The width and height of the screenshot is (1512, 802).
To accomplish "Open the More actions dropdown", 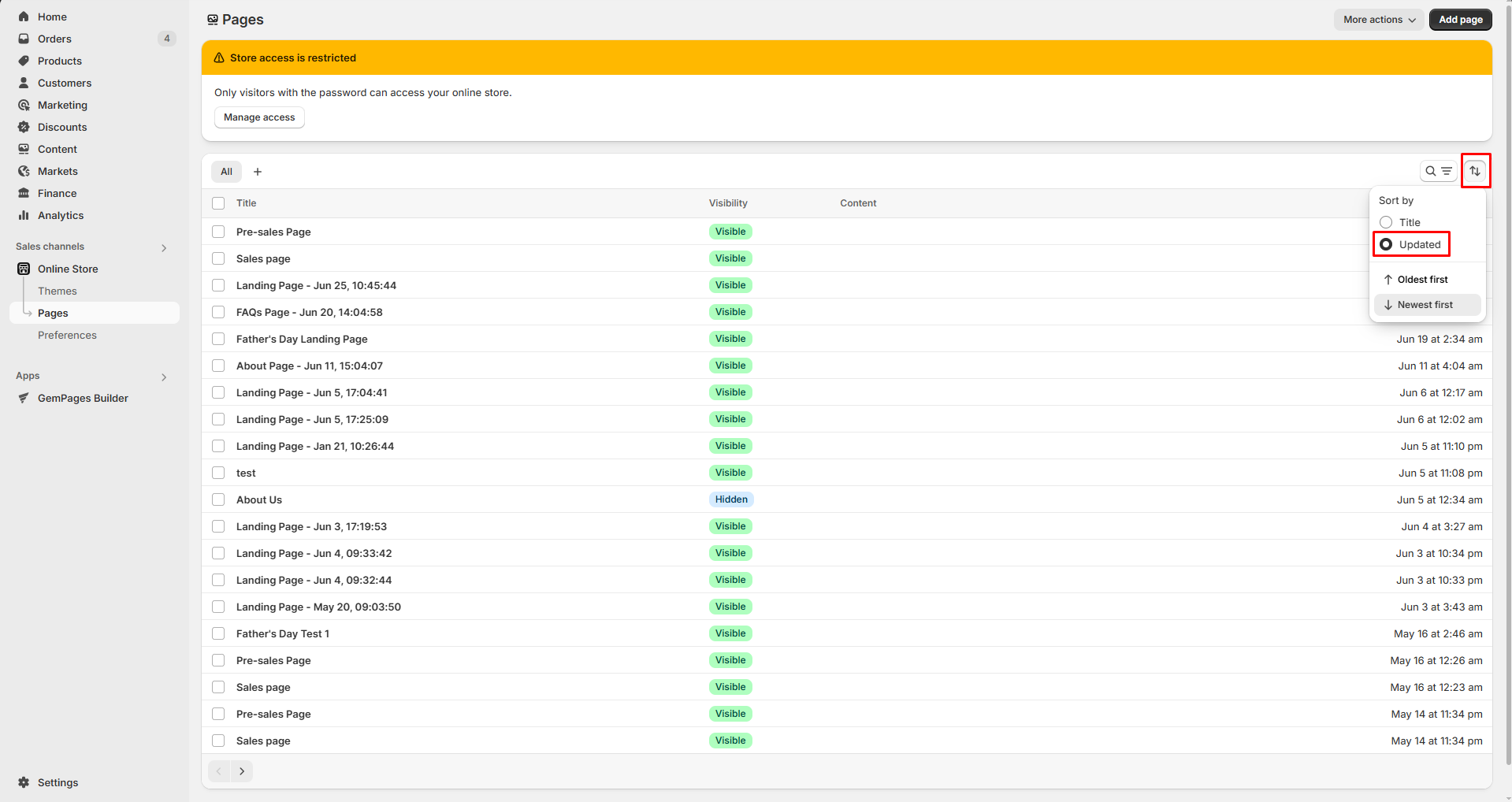I will tap(1378, 20).
